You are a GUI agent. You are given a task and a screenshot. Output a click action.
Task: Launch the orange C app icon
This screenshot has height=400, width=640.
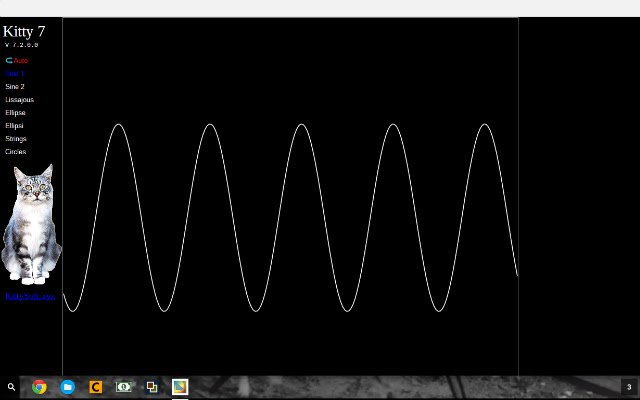click(96, 387)
